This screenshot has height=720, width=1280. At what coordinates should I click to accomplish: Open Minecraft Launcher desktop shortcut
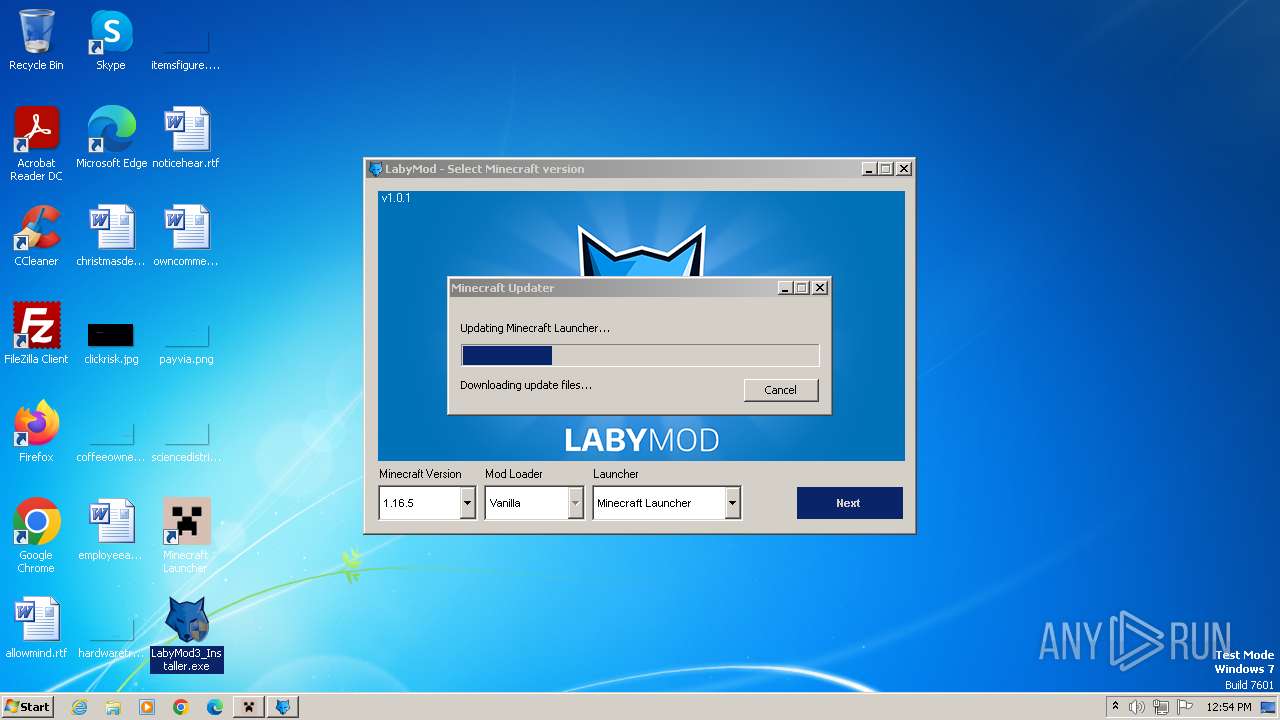click(186, 535)
